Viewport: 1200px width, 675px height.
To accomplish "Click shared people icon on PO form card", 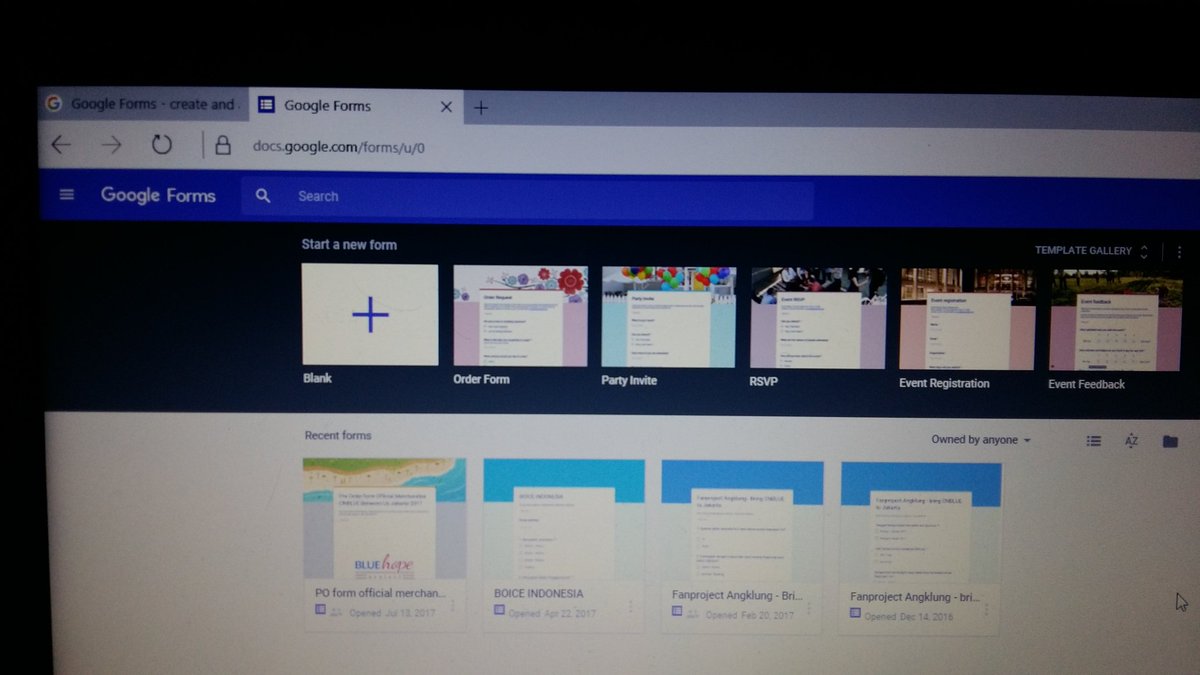I will (x=337, y=611).
